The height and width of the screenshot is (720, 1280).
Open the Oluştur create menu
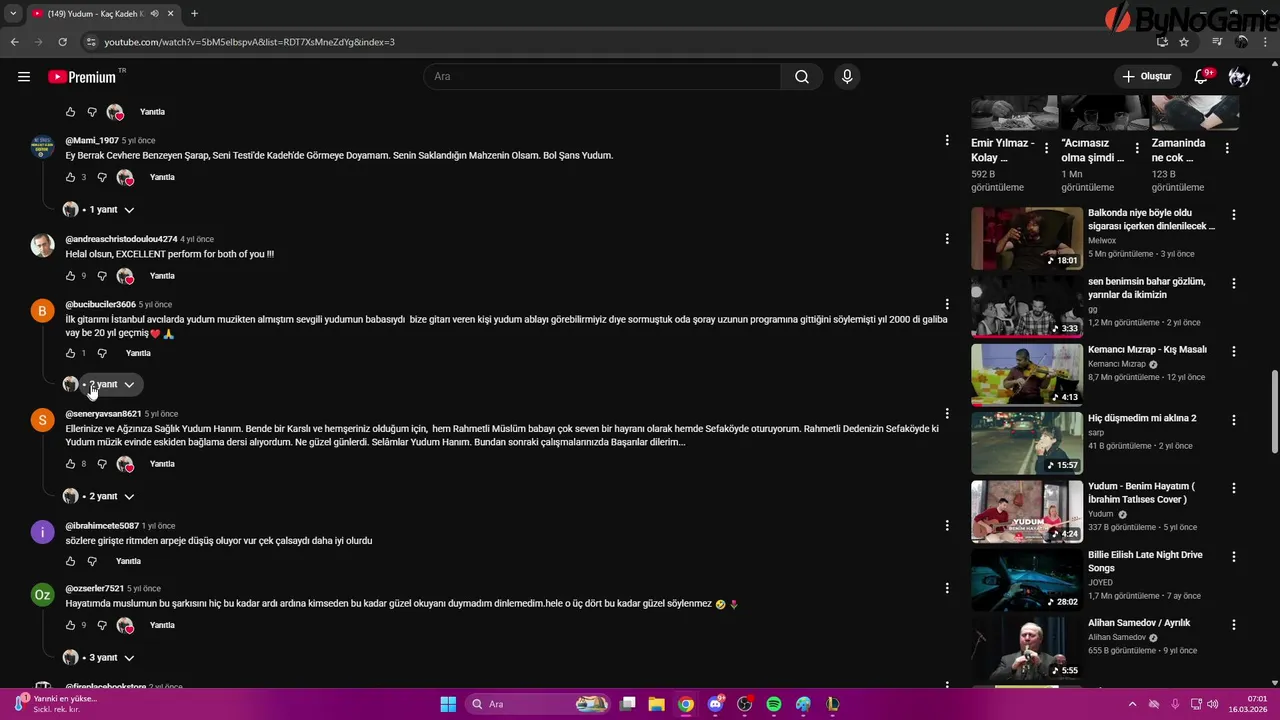(1147, 77)
